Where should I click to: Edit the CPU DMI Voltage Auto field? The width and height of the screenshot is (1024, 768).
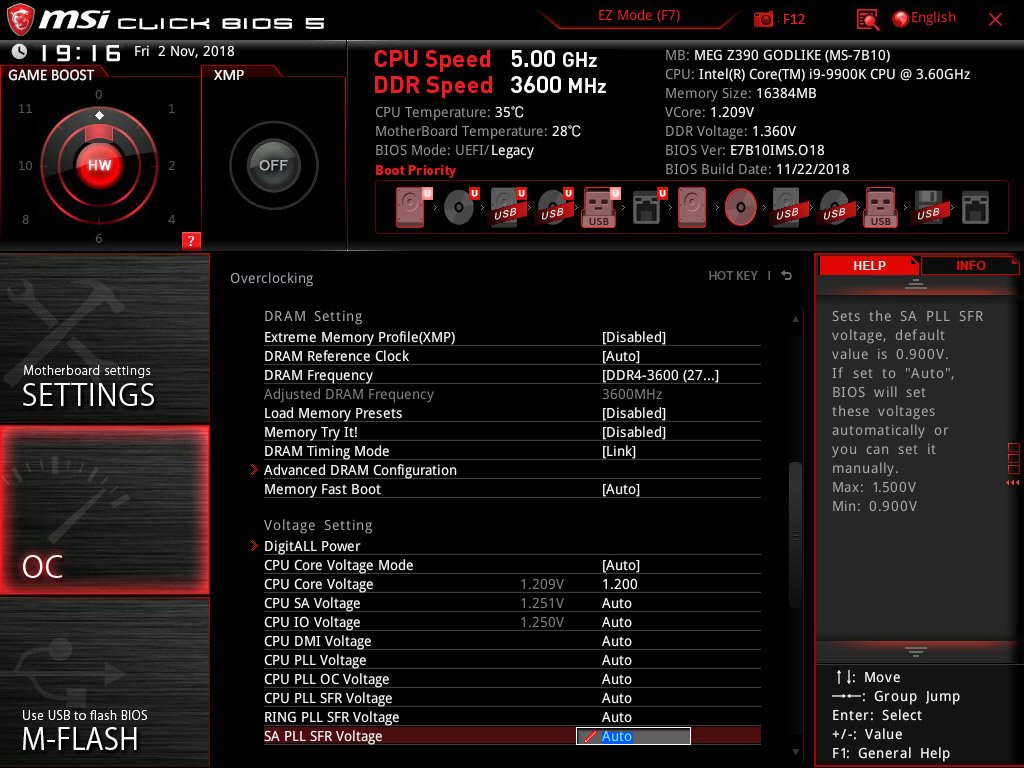616,641
